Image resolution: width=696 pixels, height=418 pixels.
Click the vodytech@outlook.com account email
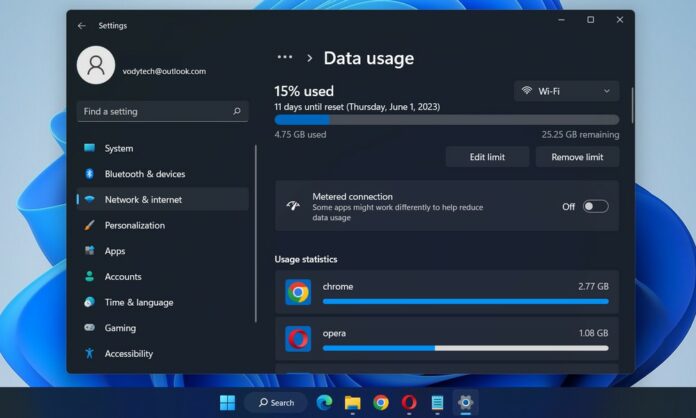pos(164,71)
